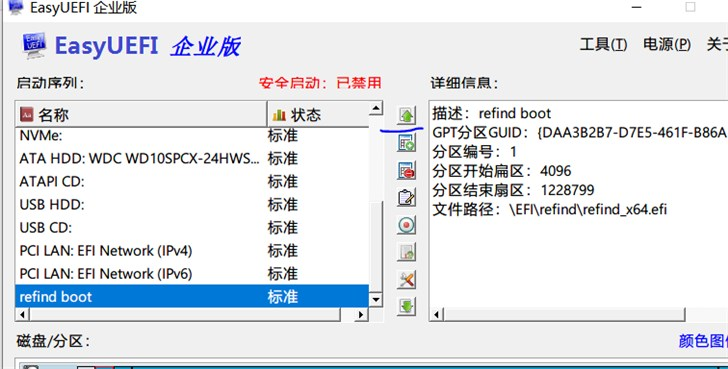Click the delete boot entry icon with red minus
The image size is (728, 369).
[x=407, y=170]
